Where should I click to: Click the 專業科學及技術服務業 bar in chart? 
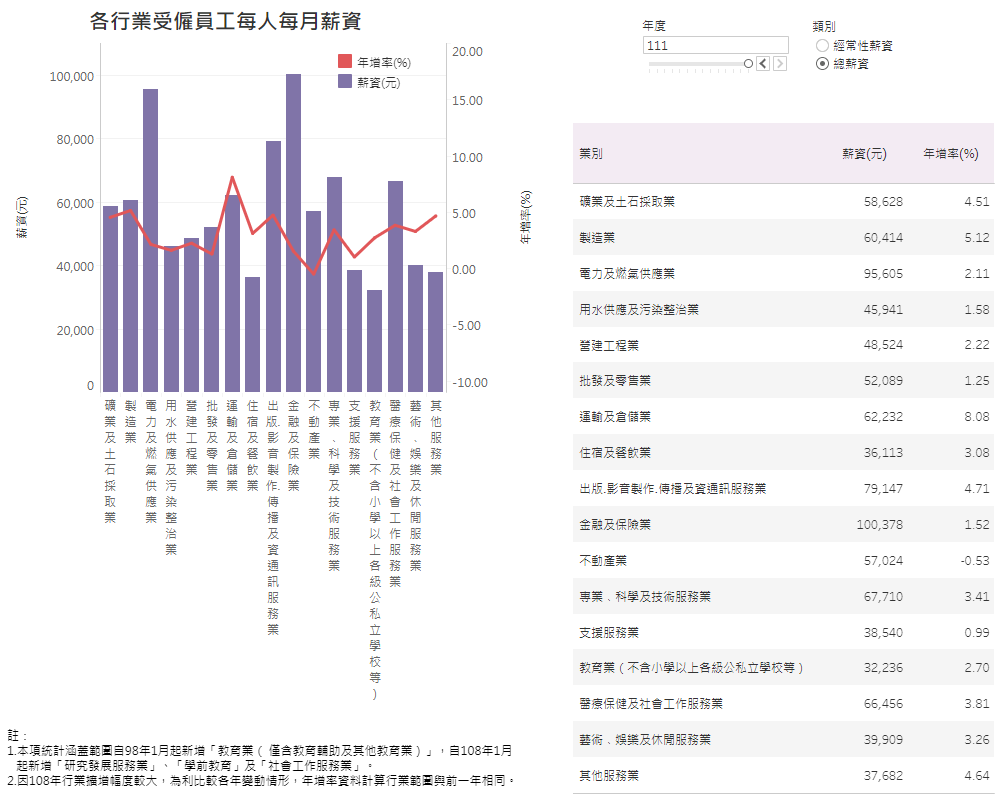pyautogui.click(x=335, y=285)
